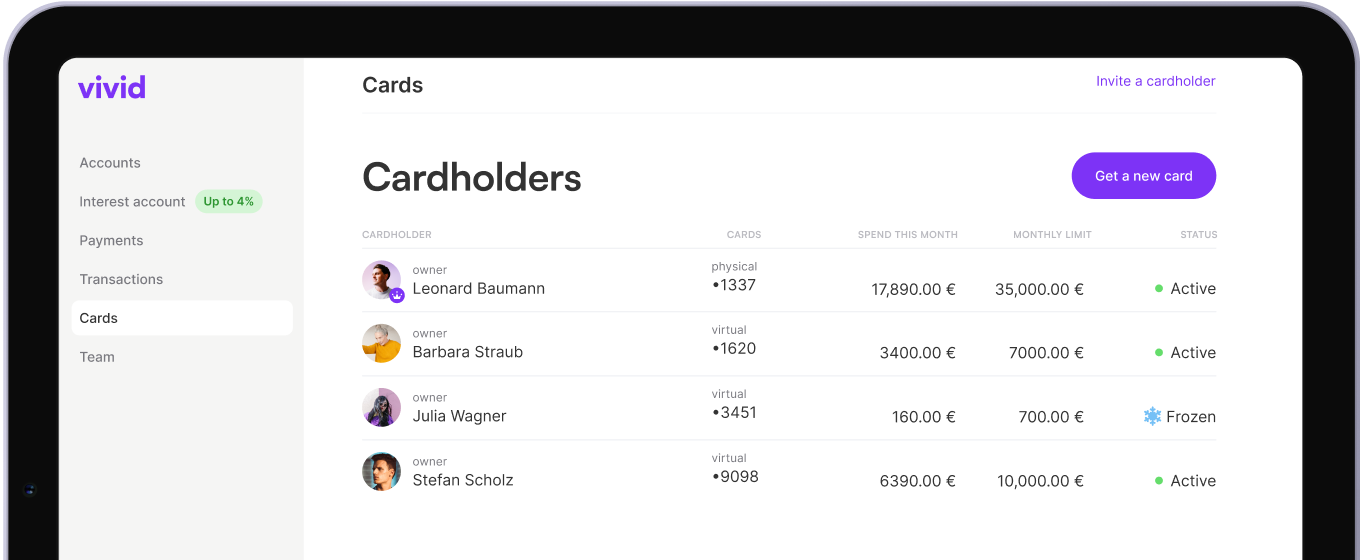Click Barbara Straub's profile avatar

[381, 343]
